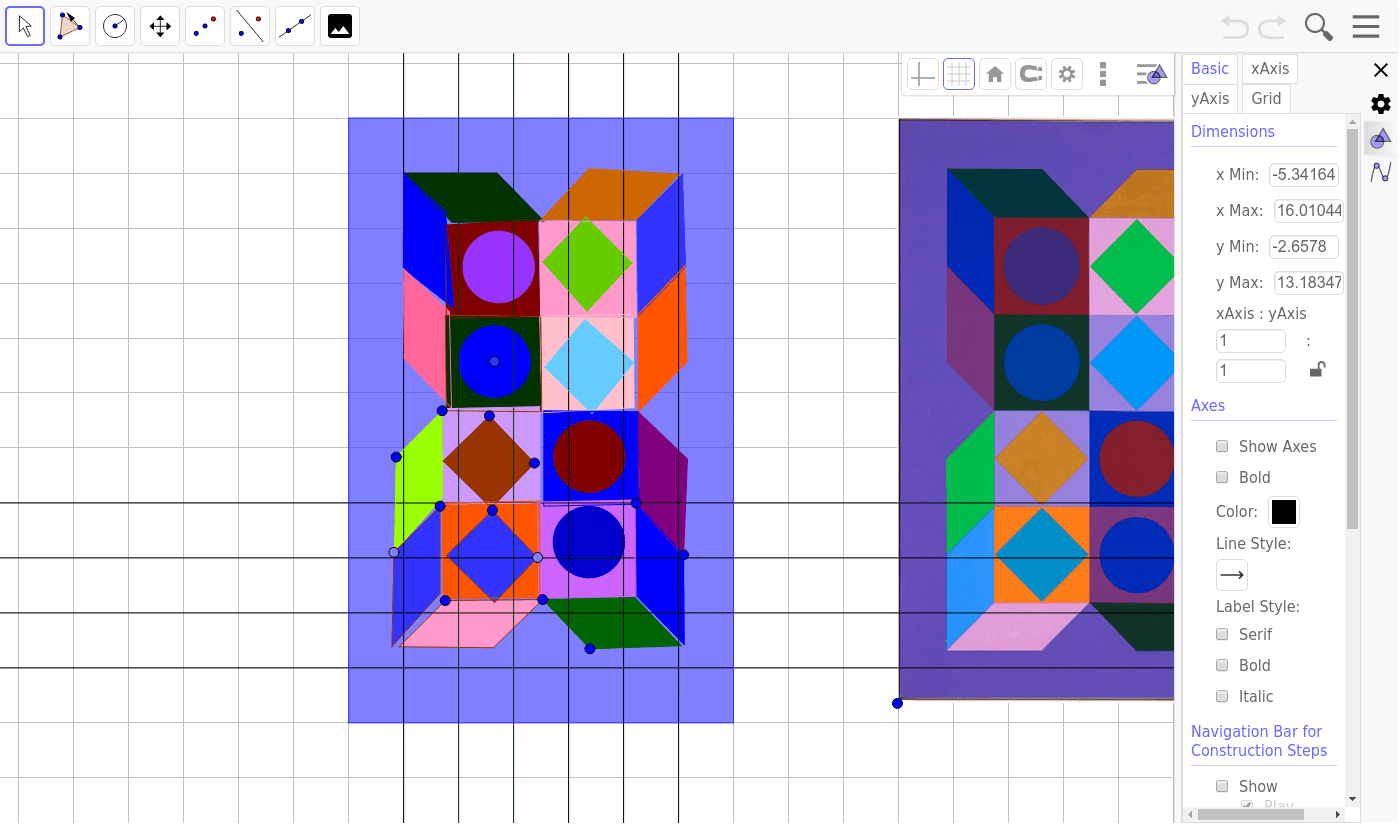
Task: Undo the last action
Action: 1236,27
